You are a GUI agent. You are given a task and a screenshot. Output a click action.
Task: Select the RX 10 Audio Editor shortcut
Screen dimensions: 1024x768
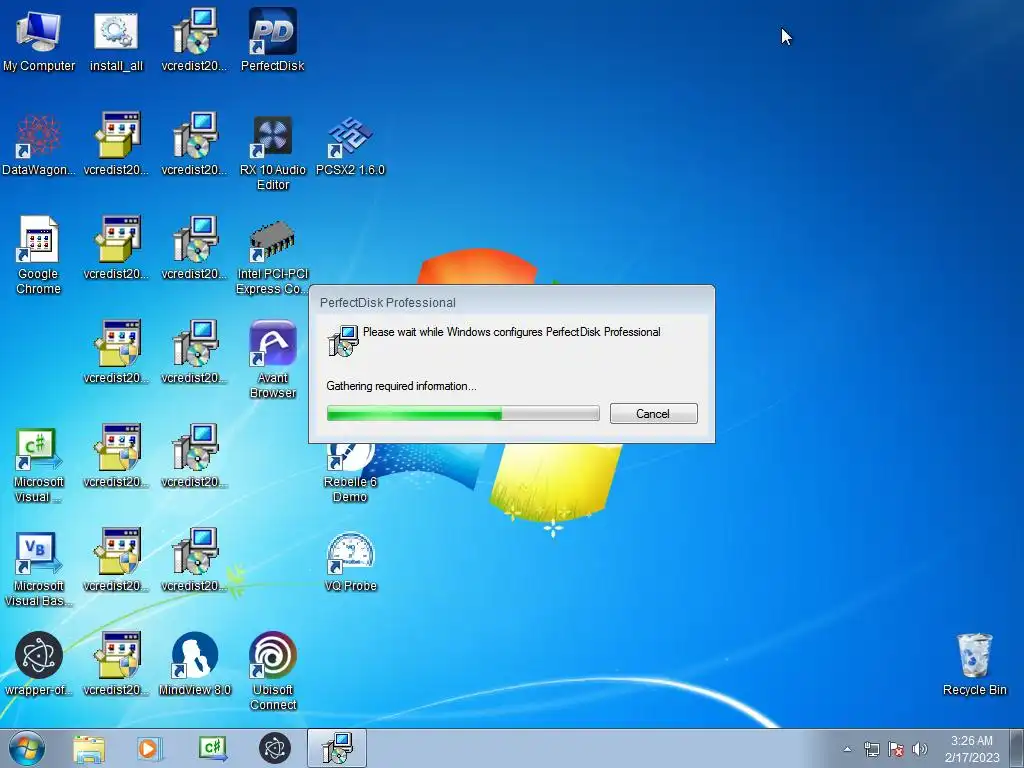[272, 152]
